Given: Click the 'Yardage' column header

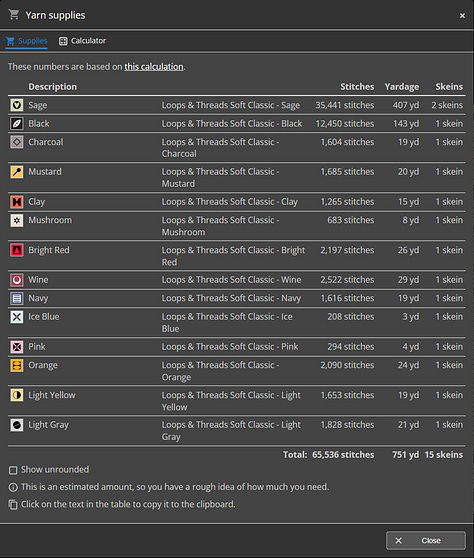Looking at the screenshot, I should 402,87.
